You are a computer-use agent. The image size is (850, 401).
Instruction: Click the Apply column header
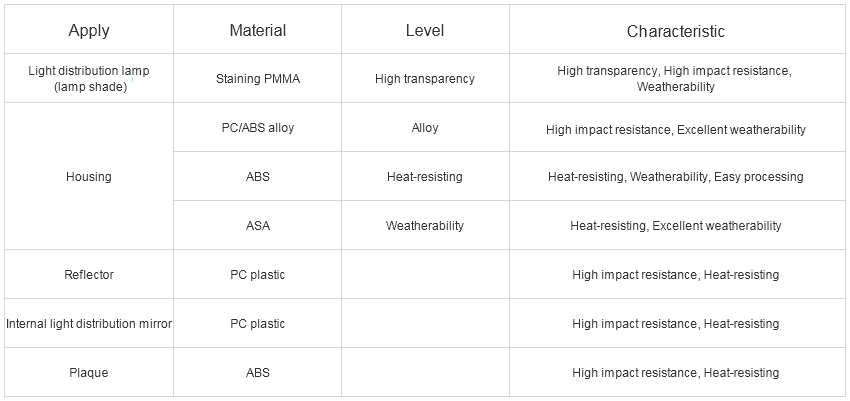[89, 30]
